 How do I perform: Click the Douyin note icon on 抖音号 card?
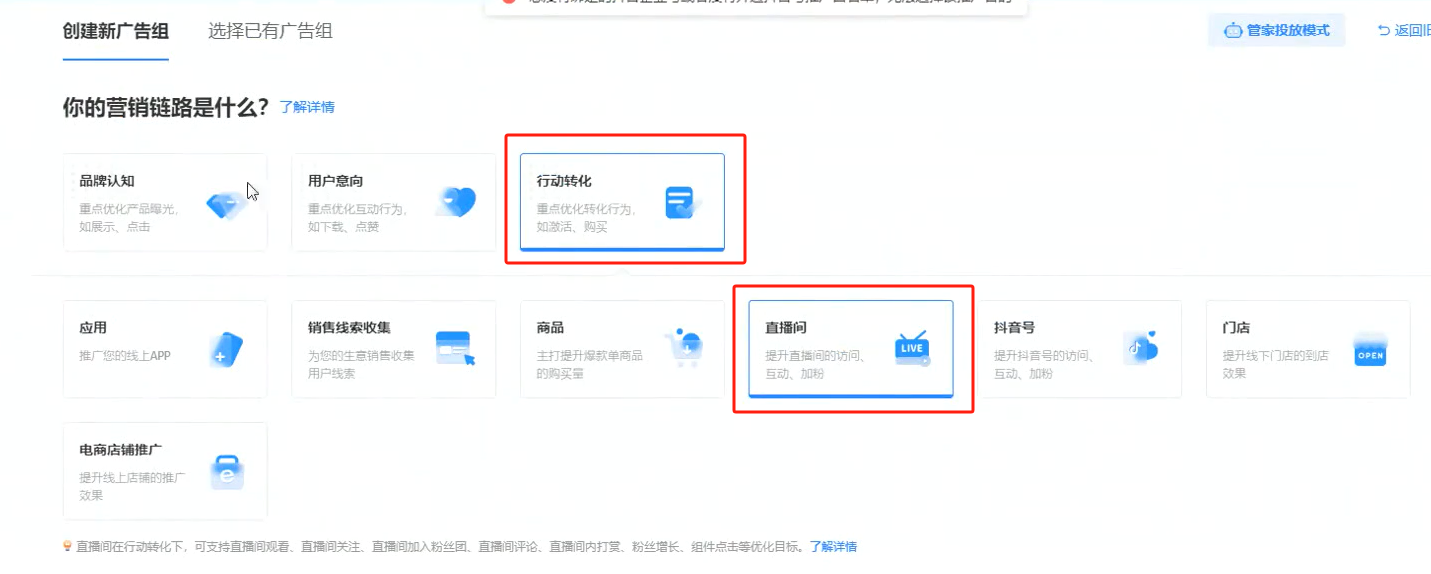tap(1140, 348)
